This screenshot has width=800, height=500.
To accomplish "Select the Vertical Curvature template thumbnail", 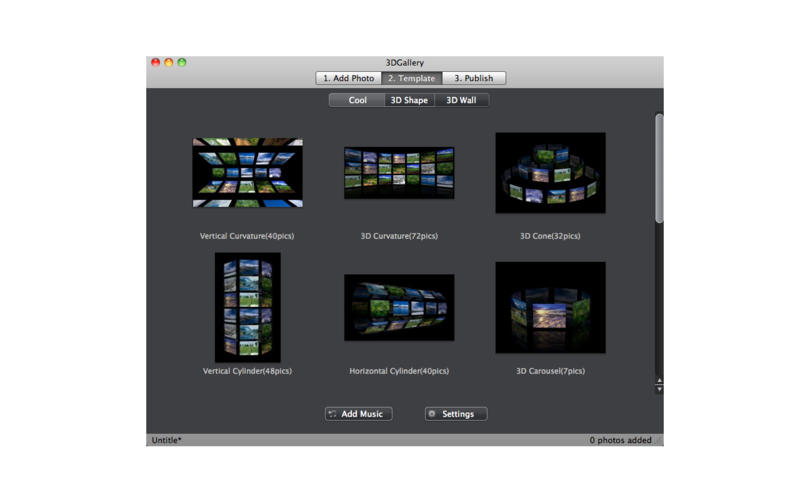I will [x=247, y=172].
